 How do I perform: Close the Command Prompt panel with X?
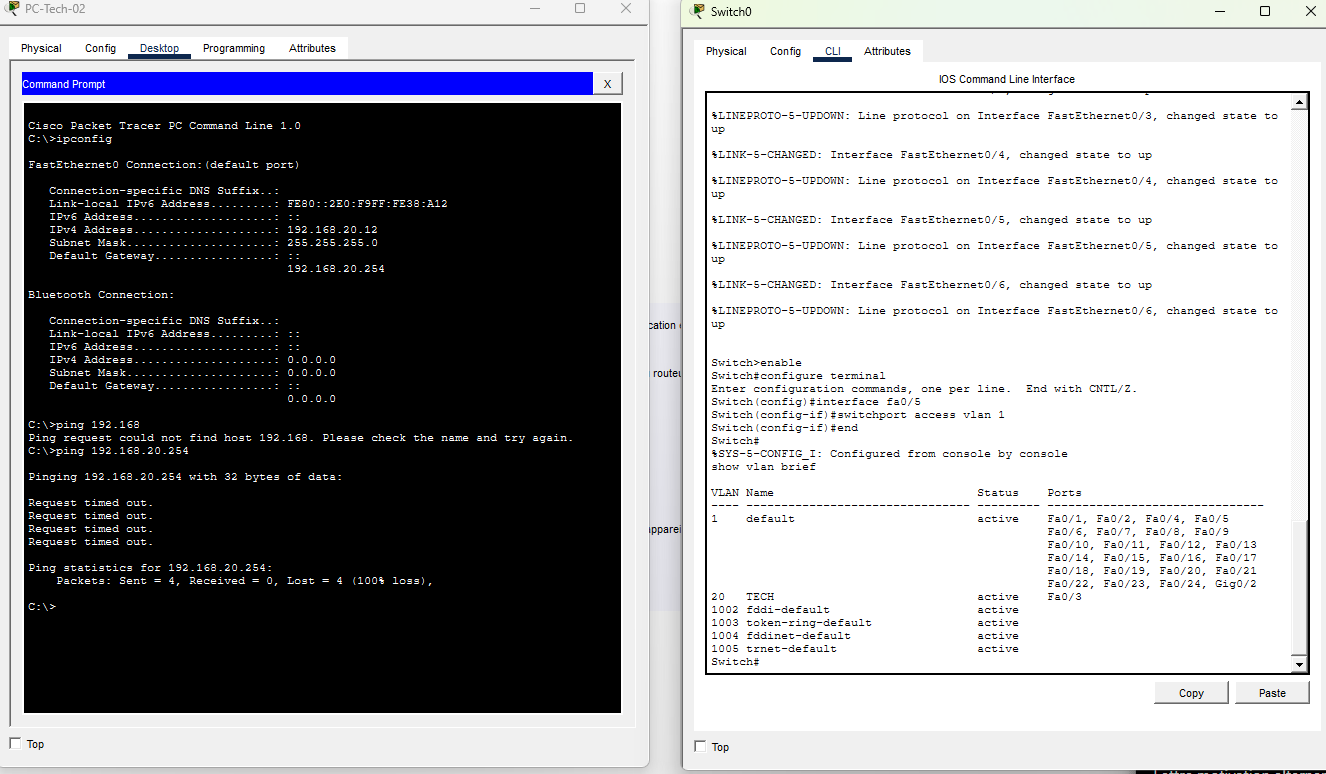tap(607, 84)
